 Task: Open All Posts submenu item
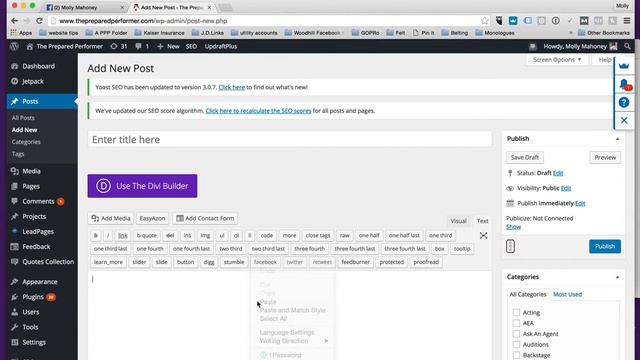click(x=23, y=118)
